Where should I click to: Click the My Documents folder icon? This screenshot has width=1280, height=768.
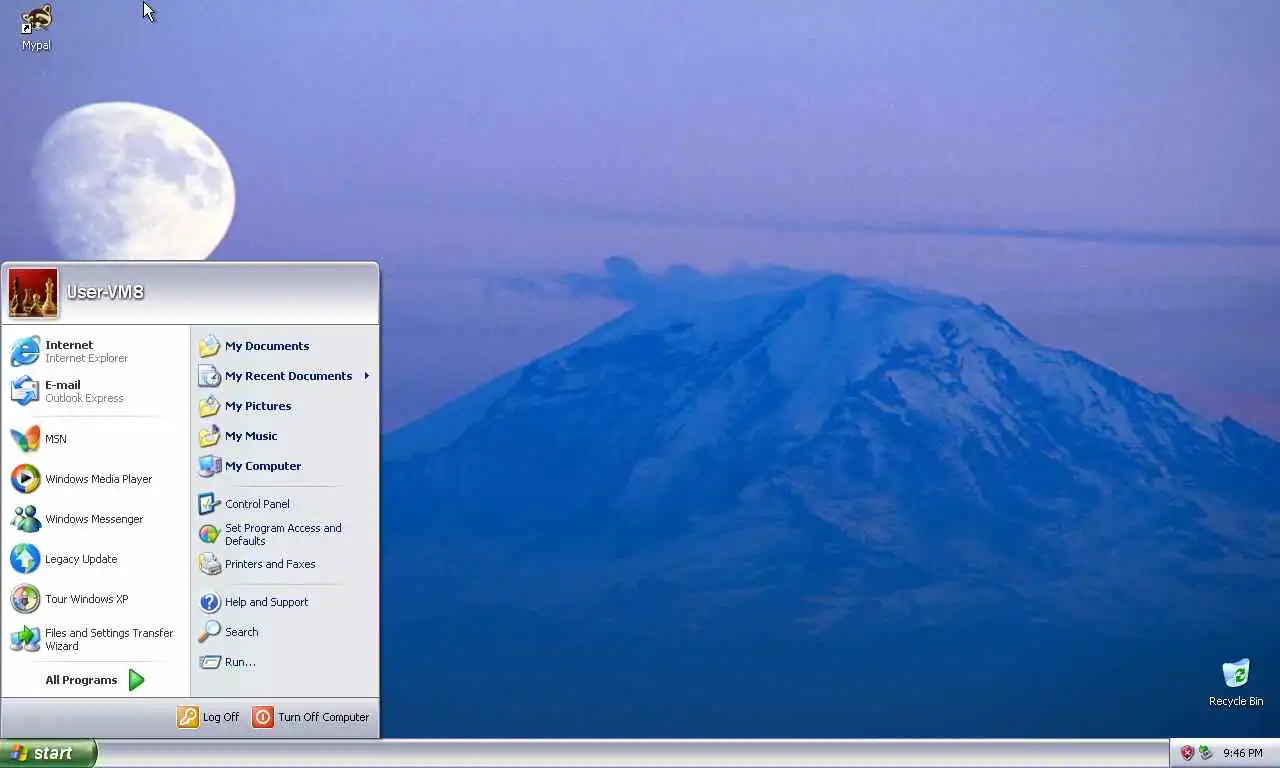coord(209,346)
